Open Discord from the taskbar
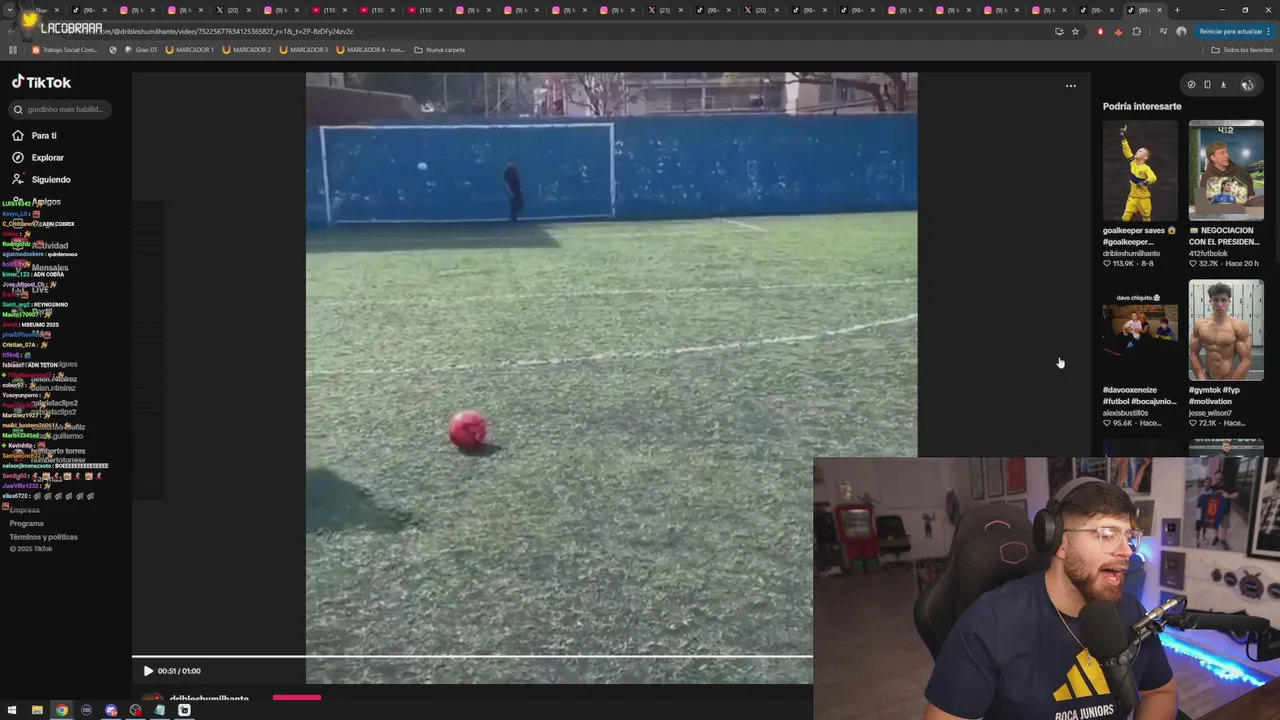The height and width of the screenshot is (720, 1280). (111, 710)
